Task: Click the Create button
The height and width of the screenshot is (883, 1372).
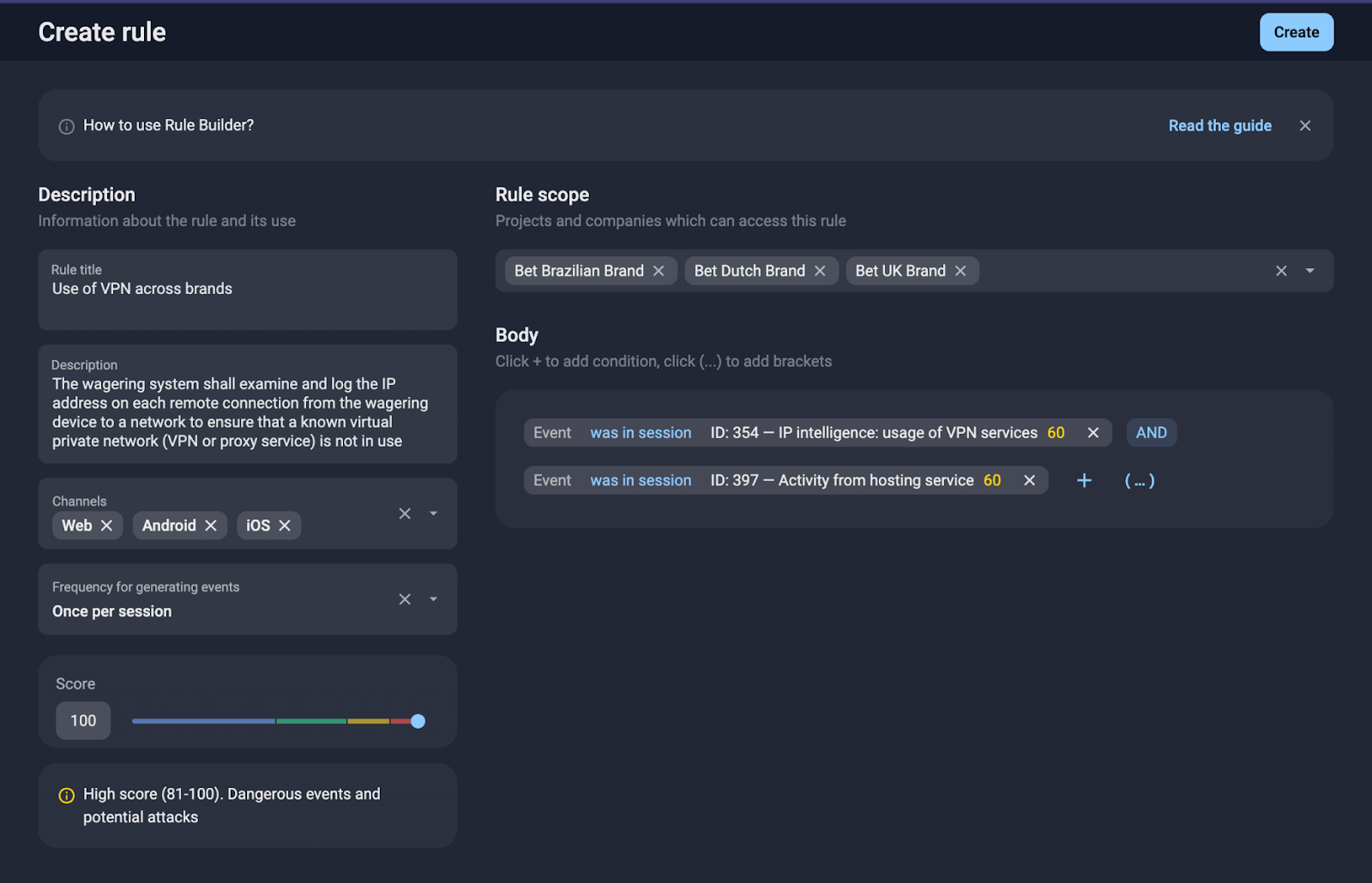Action: (x=1296, y=32)
